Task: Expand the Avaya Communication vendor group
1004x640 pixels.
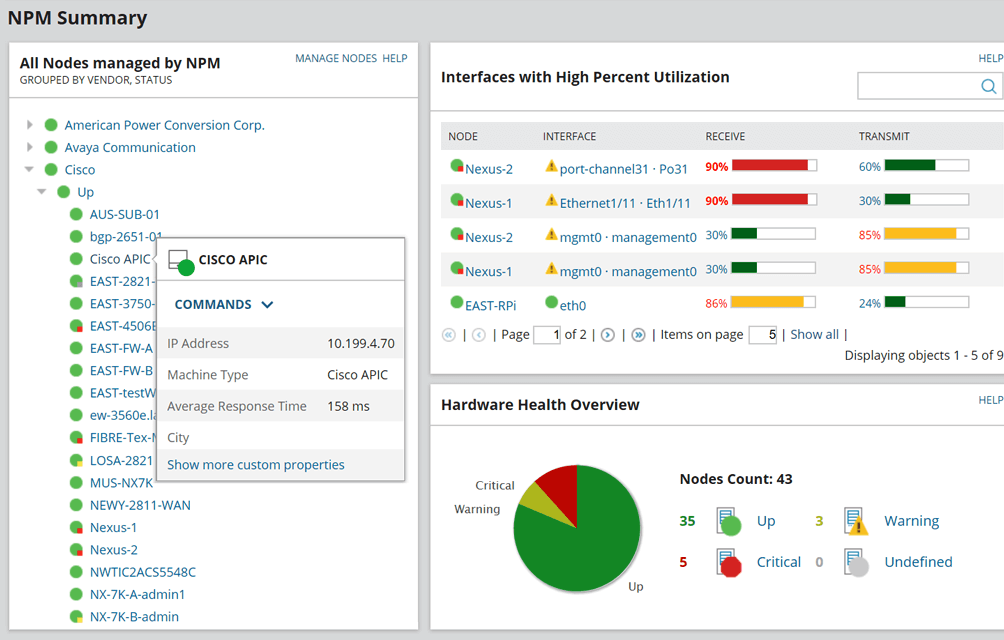Action: 30,147
